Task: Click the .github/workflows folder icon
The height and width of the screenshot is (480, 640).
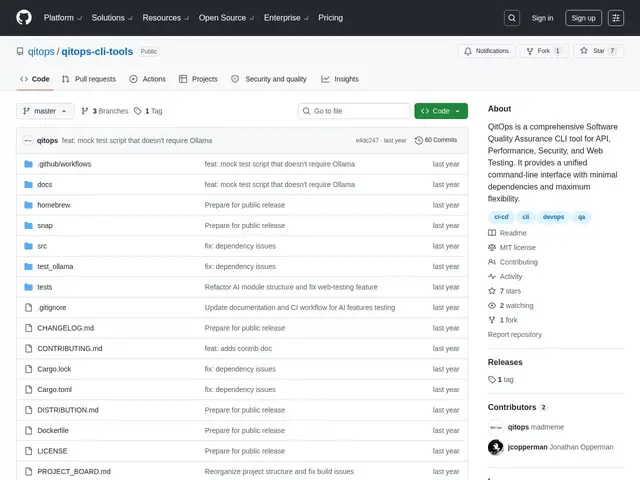Action: pos(28,164)
